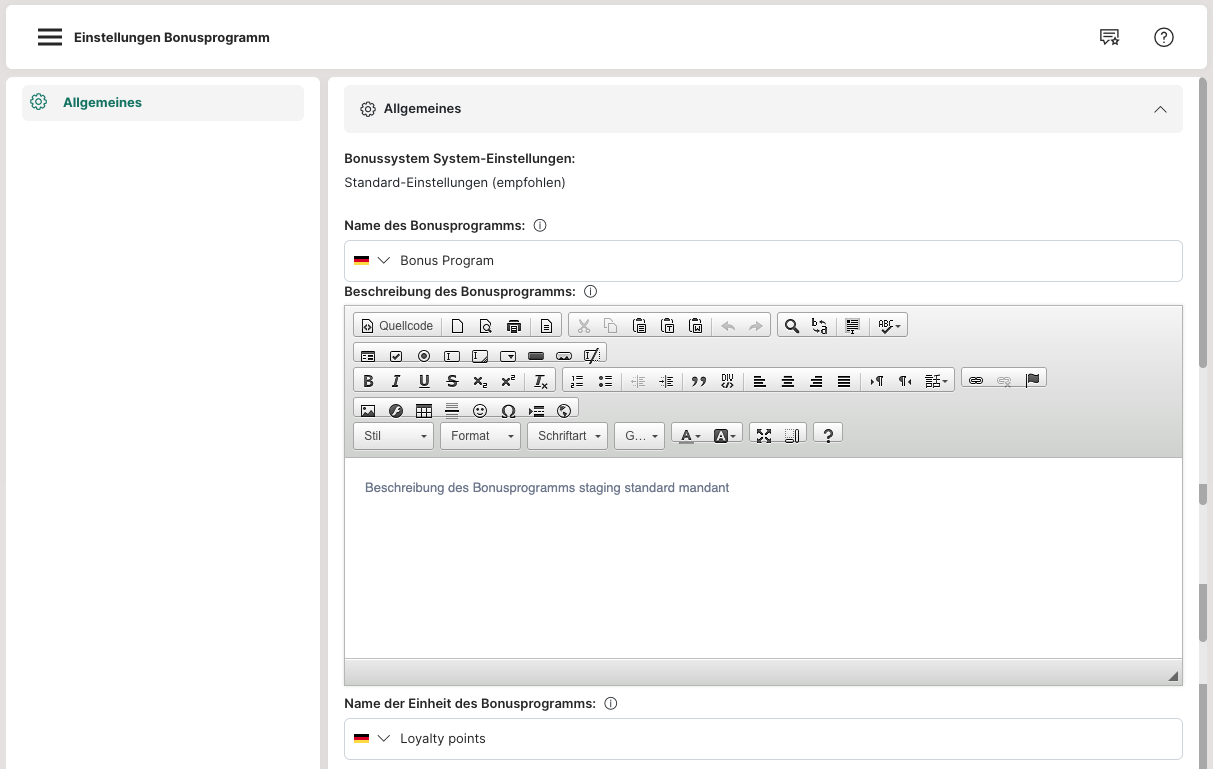The image size is (1213, 769).
Task: Click the Name des Bonusprogramms input field
Action: click(x=780, y=261)
